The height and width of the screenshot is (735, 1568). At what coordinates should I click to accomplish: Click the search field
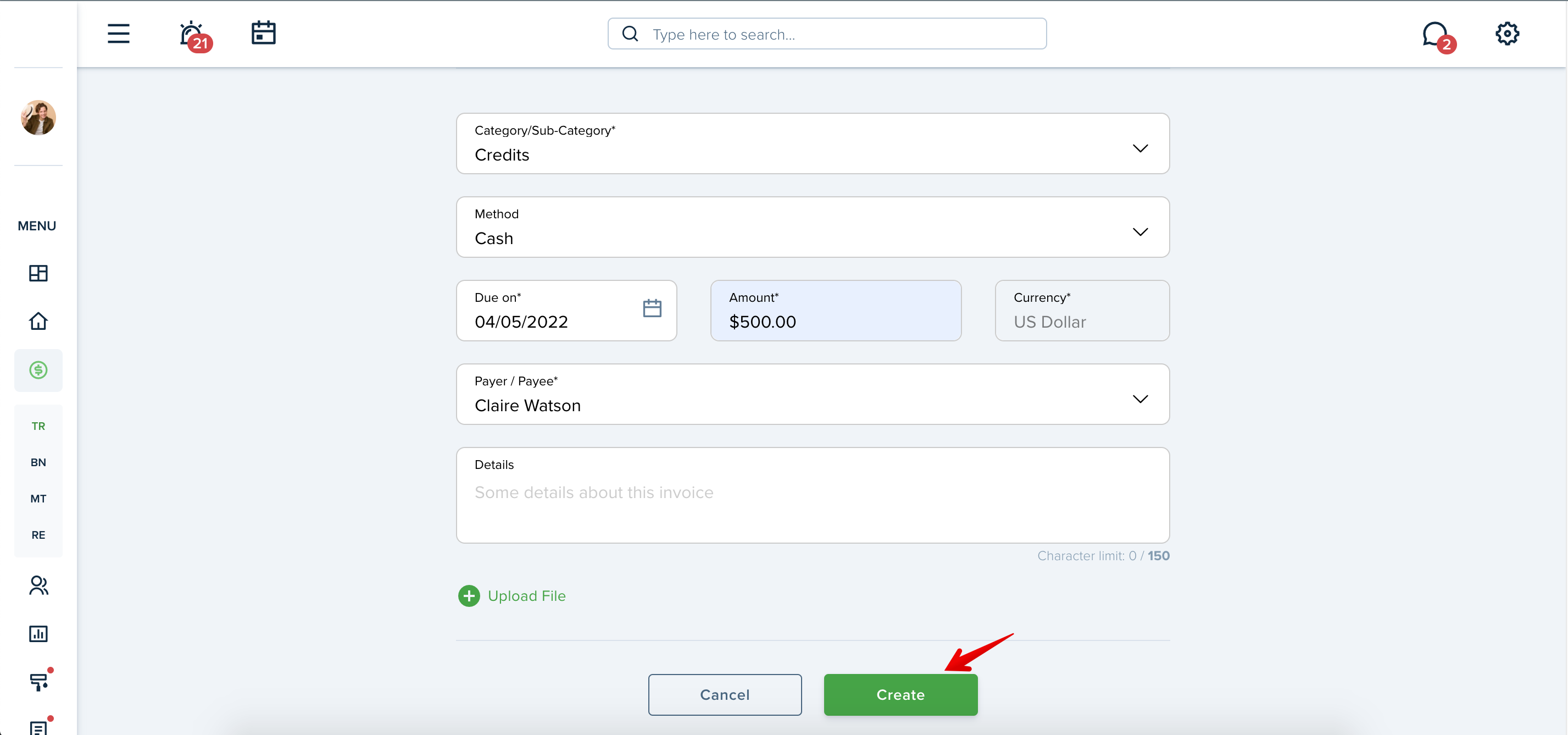(827, 34)
